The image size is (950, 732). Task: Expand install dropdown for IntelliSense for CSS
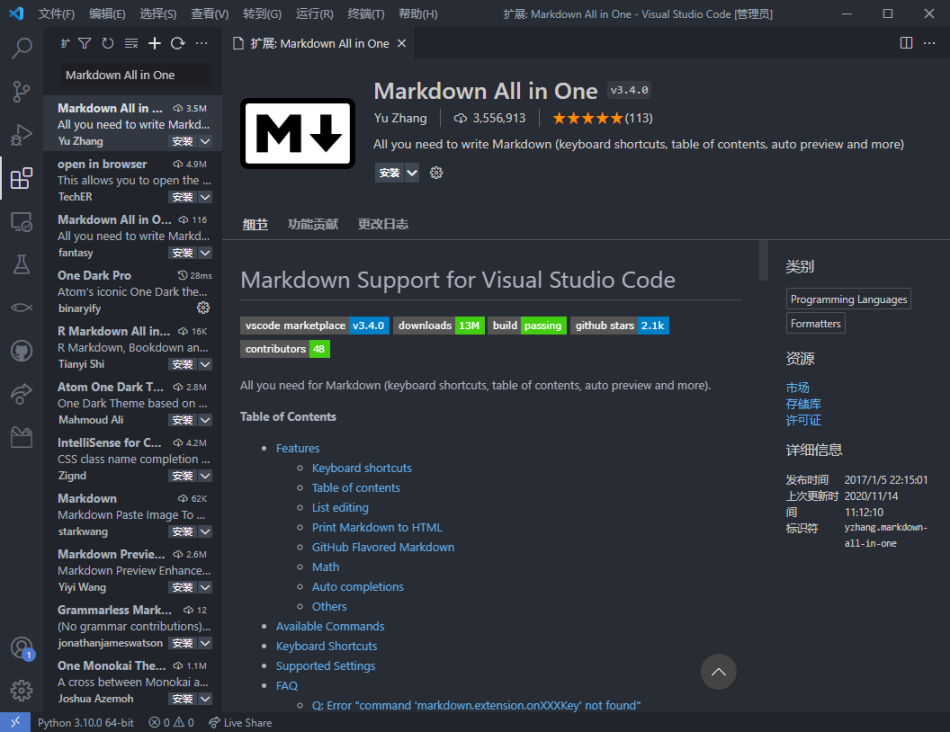(205, 476)
